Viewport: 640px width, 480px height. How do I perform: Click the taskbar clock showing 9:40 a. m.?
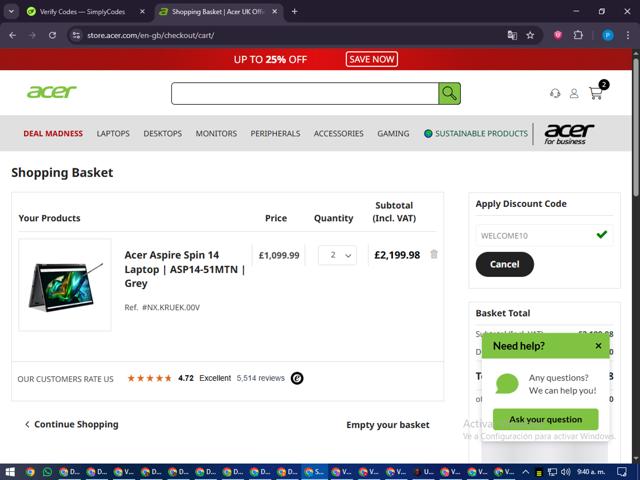591,472
